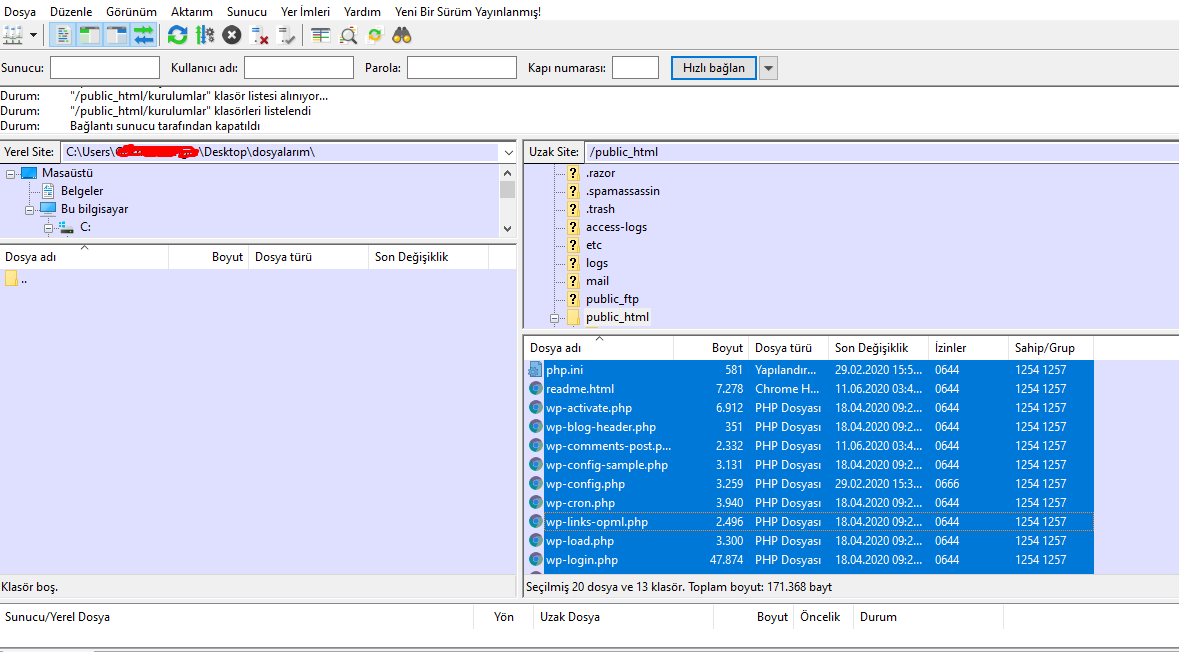Viewport: 1179px width, 652px height.
Task: Select the readme.html file icon
Action: (x=535, y=388)
